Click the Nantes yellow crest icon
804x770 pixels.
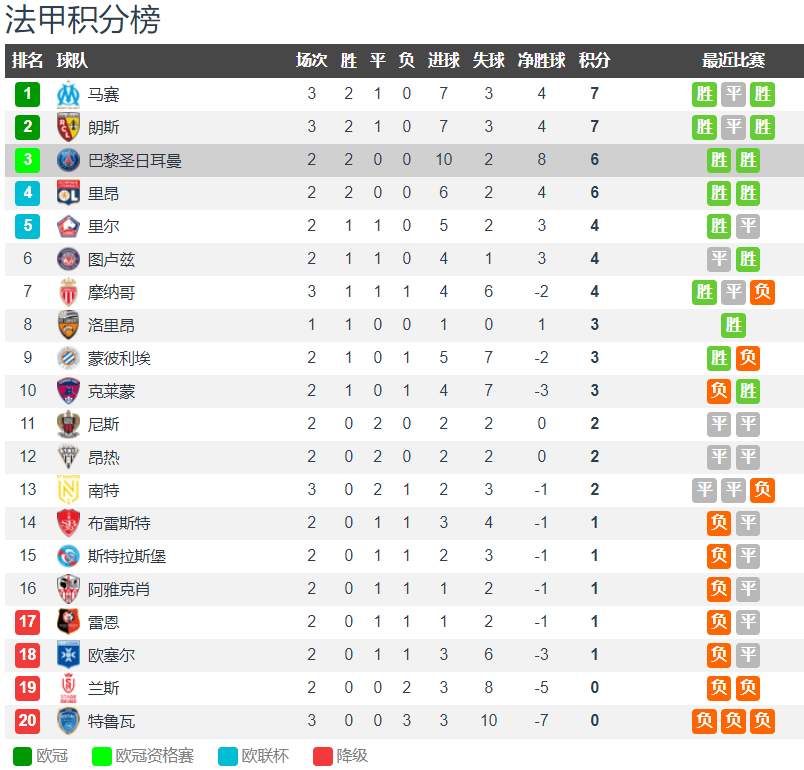tap(68, 490)
